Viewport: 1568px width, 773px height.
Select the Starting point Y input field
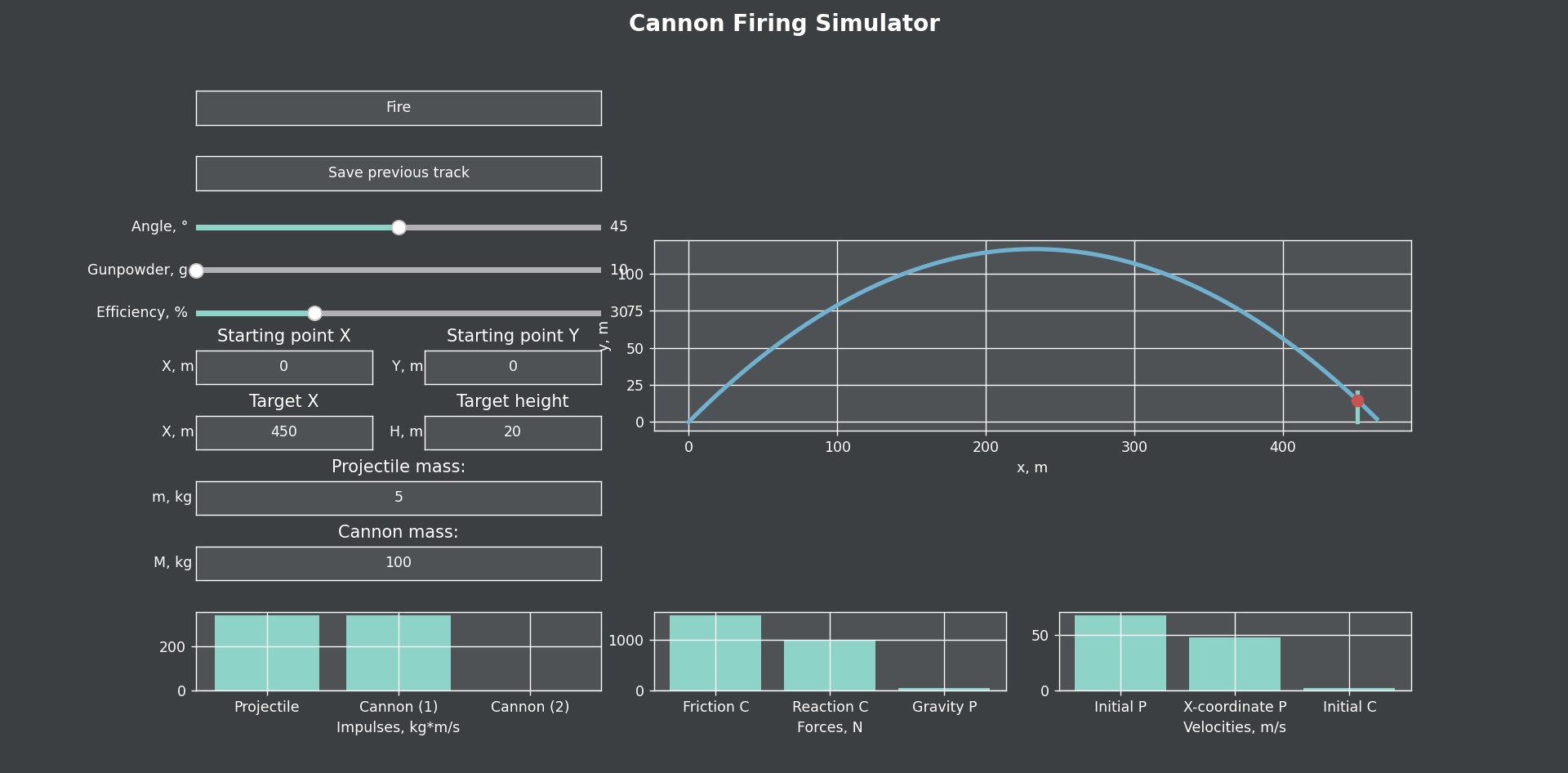(512, 367)
